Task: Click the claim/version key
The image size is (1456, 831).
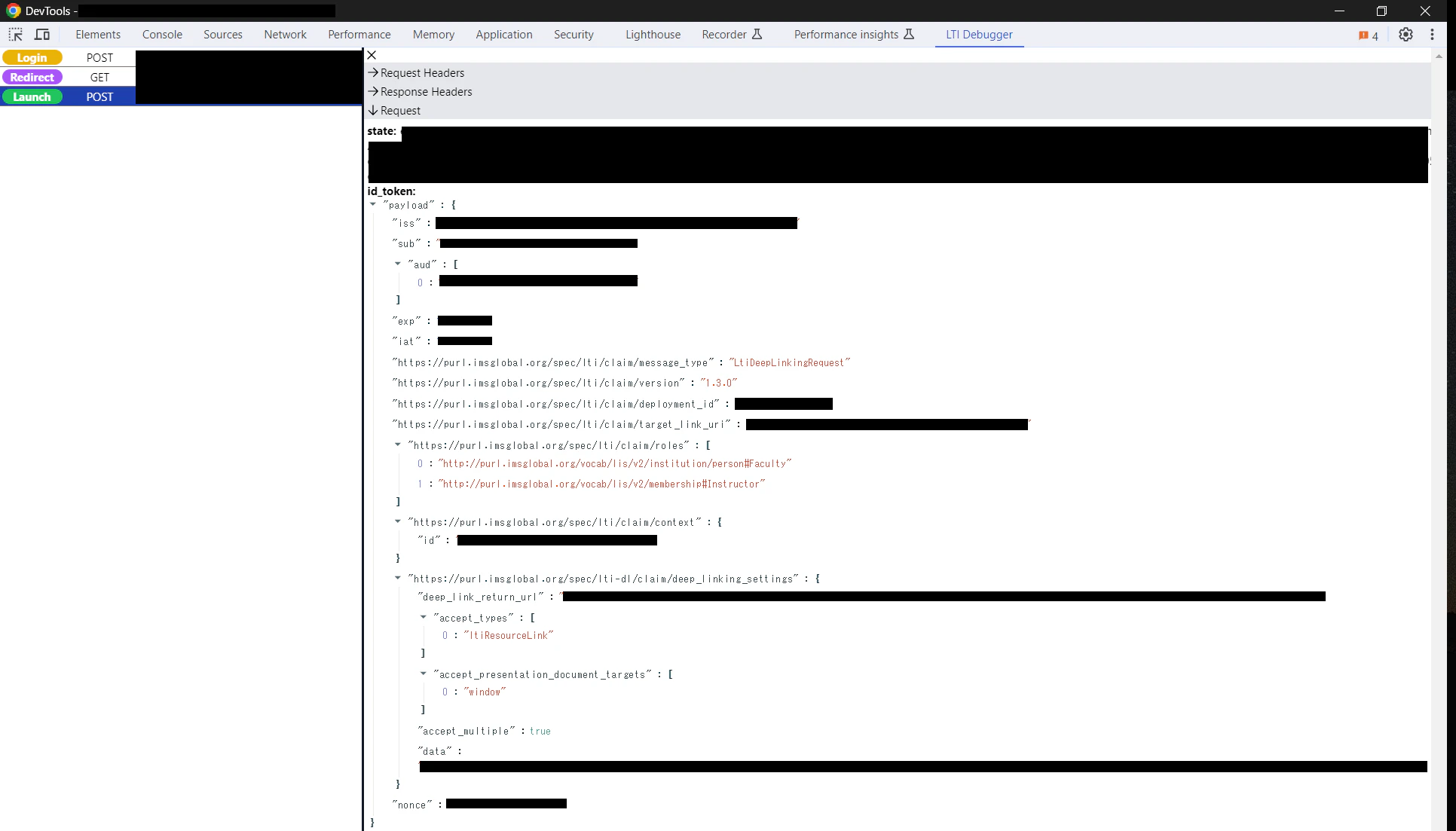Action: pos(539,383)
